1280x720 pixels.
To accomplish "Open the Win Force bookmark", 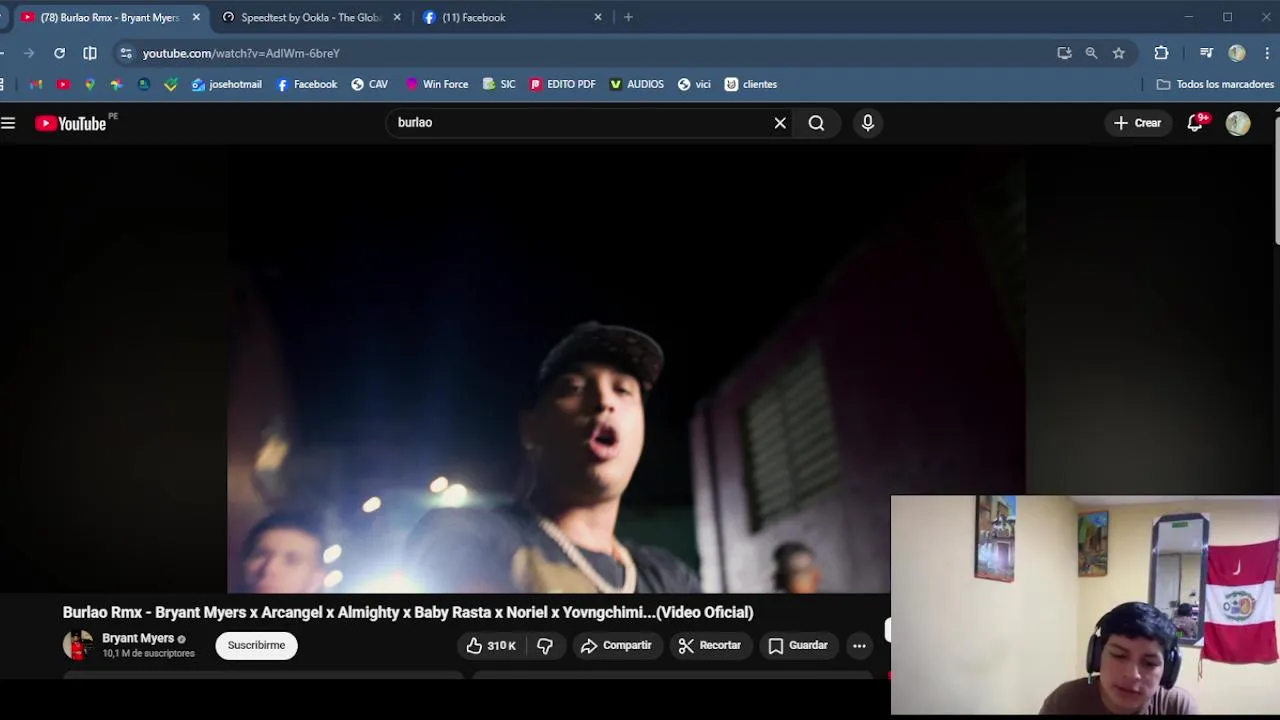I will tap(437, 84).
